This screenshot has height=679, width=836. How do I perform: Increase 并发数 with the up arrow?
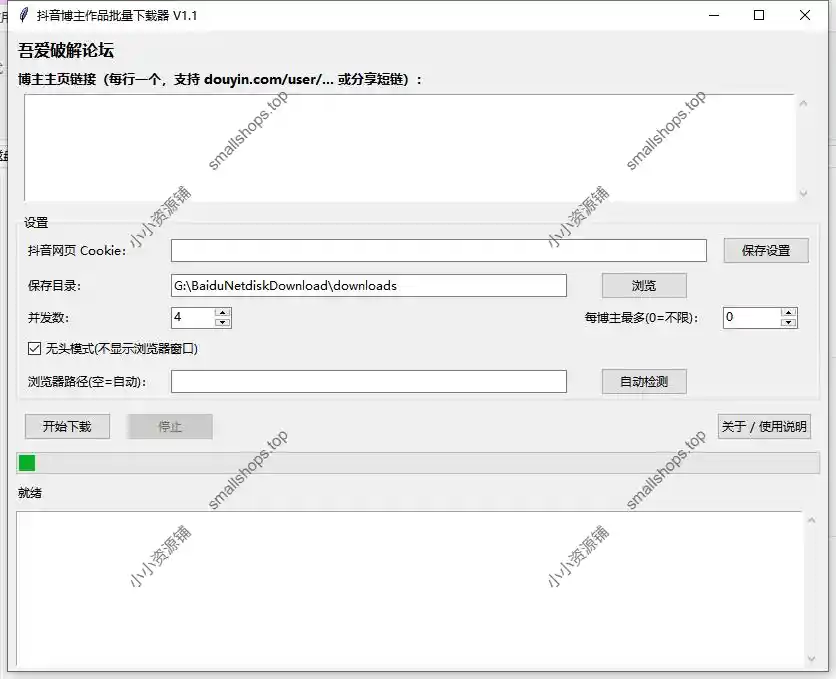point(223,313)
